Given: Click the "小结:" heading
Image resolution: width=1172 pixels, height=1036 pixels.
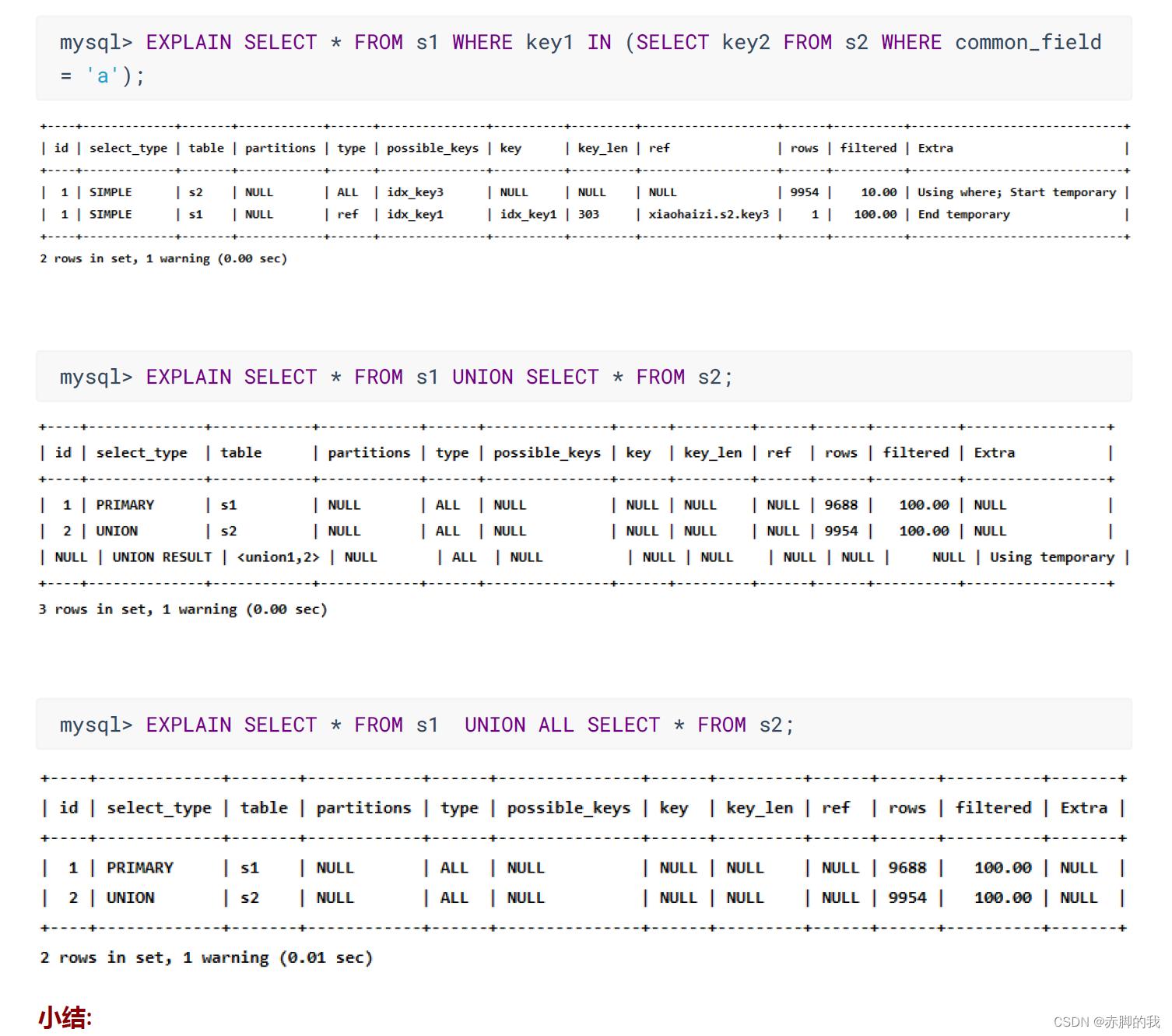Looking at the screenshot, I should point(65,1018).
